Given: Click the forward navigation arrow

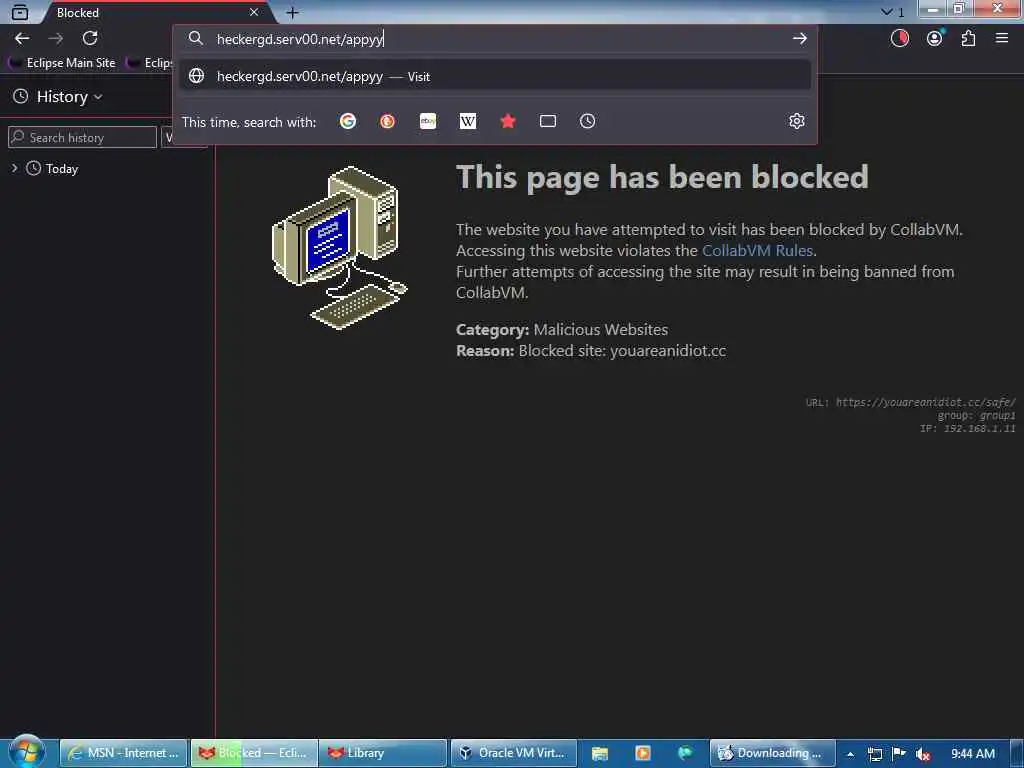Looking at the screenshot, I should click(56, 39).
